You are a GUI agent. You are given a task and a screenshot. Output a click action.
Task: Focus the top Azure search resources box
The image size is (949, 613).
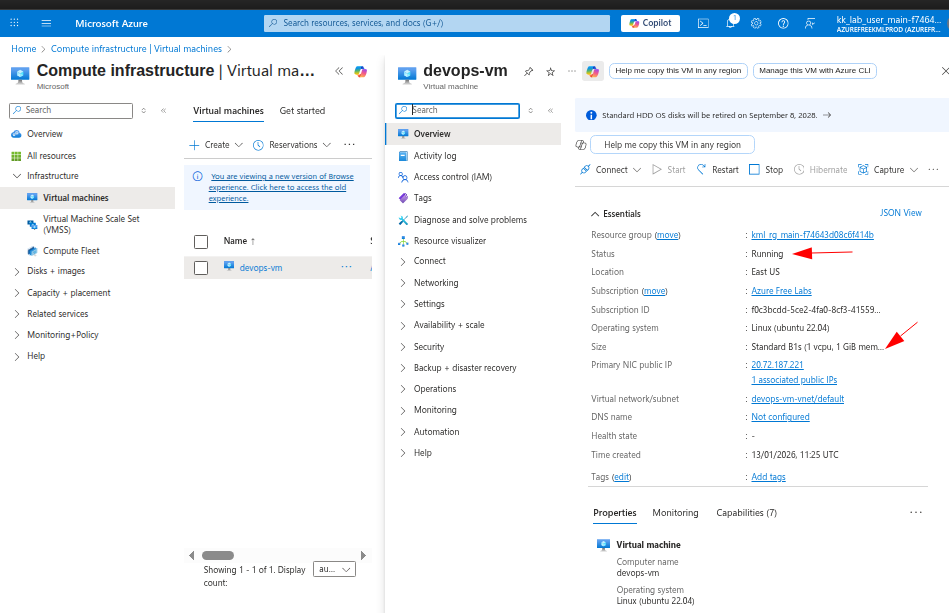(x=437, y=23)
